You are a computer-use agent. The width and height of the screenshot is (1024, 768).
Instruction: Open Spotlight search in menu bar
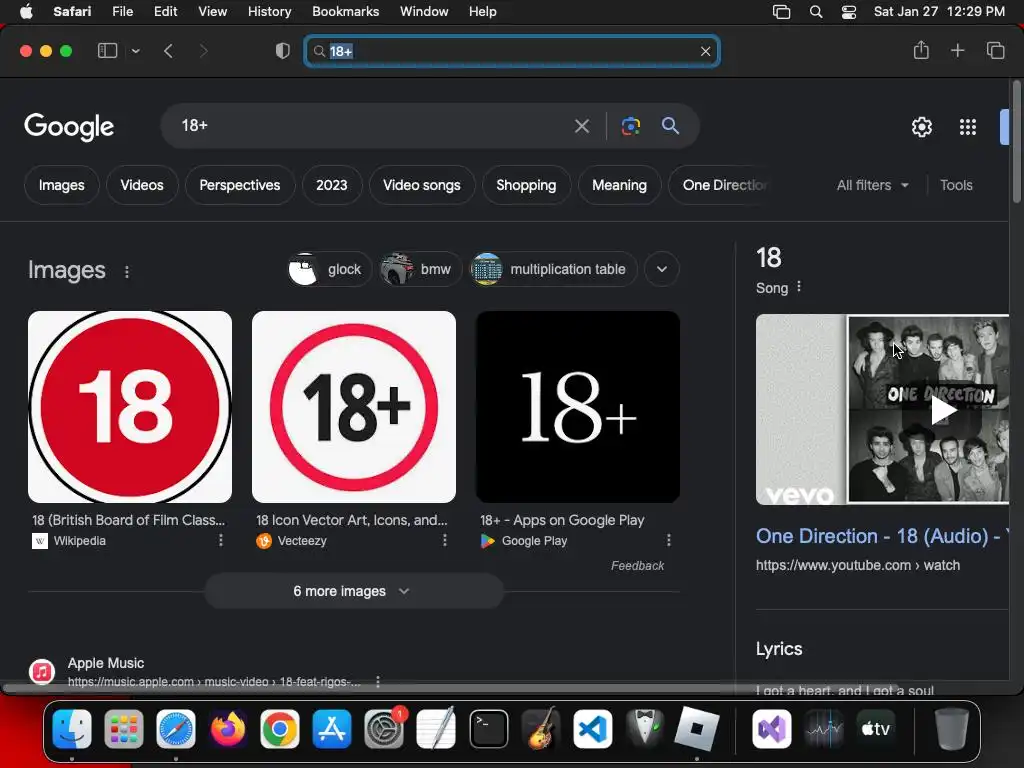(816, 12)
